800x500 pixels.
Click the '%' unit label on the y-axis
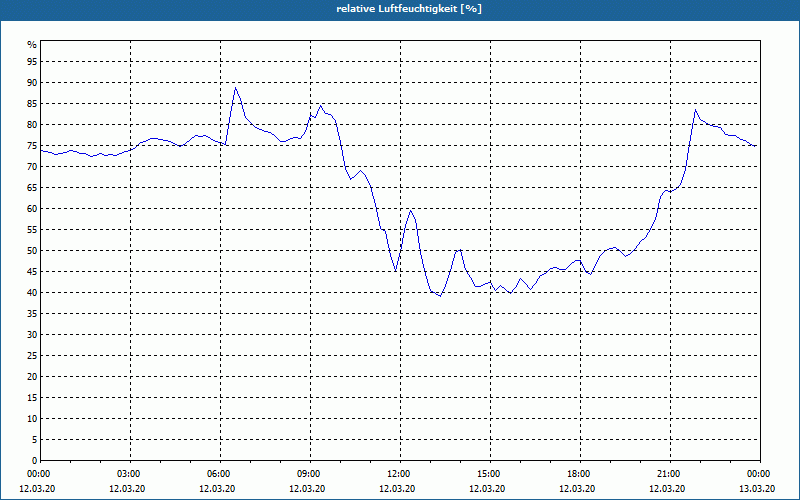[x=32, y=45]
